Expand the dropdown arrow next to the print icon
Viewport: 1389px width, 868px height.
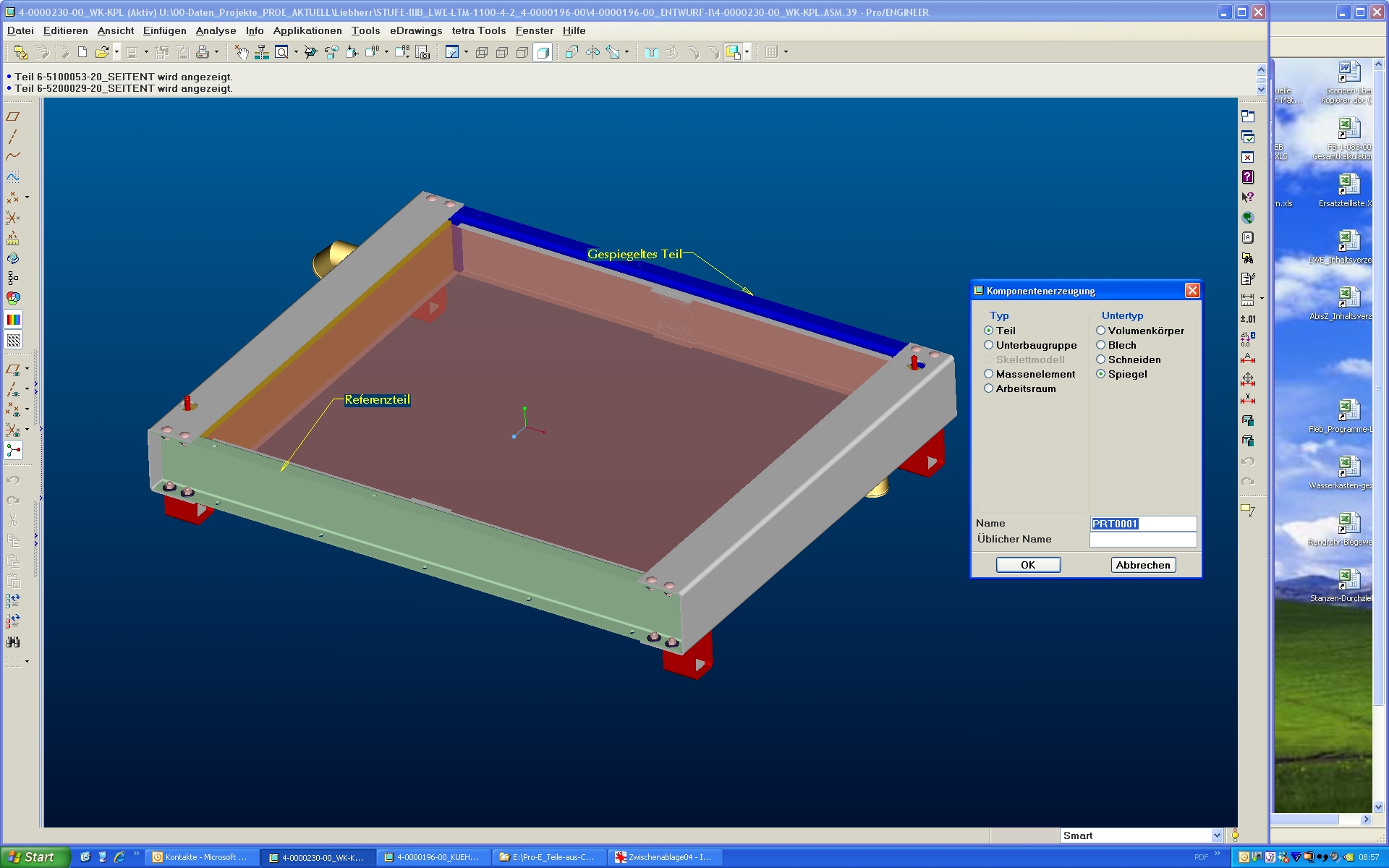coord(216,52)
